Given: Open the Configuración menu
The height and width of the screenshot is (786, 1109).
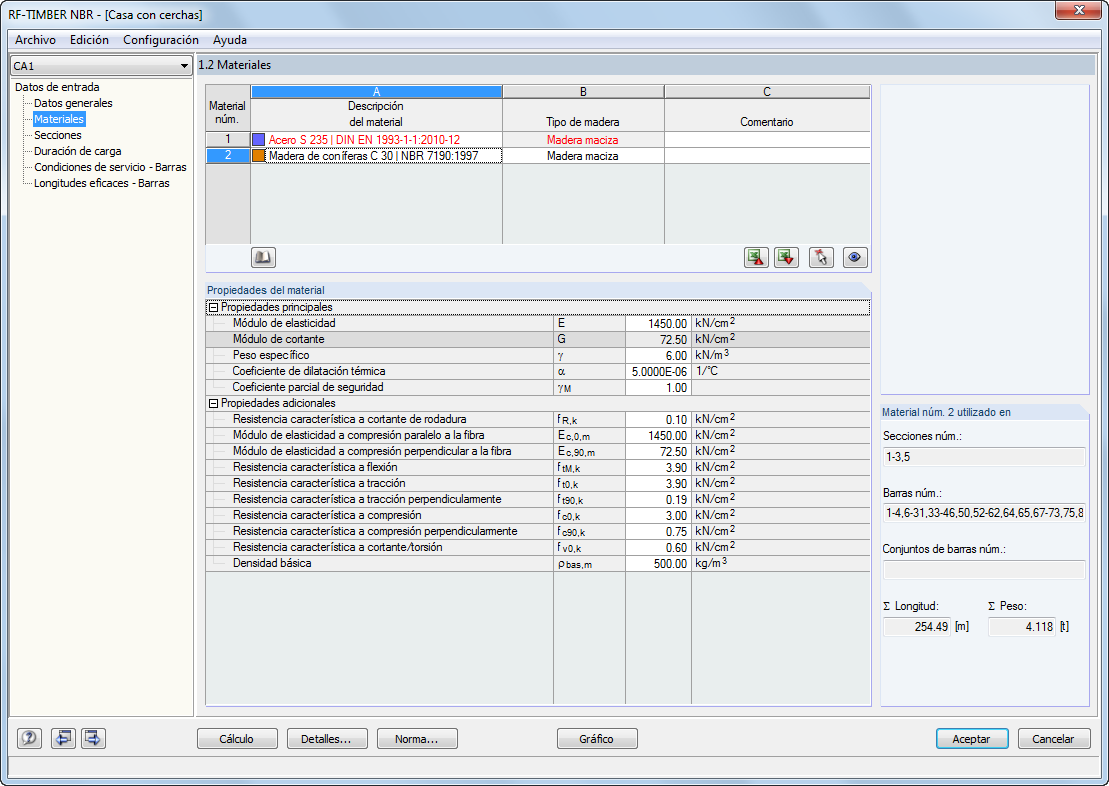Looking at the screenshot, I should click(x=161, y=40).
